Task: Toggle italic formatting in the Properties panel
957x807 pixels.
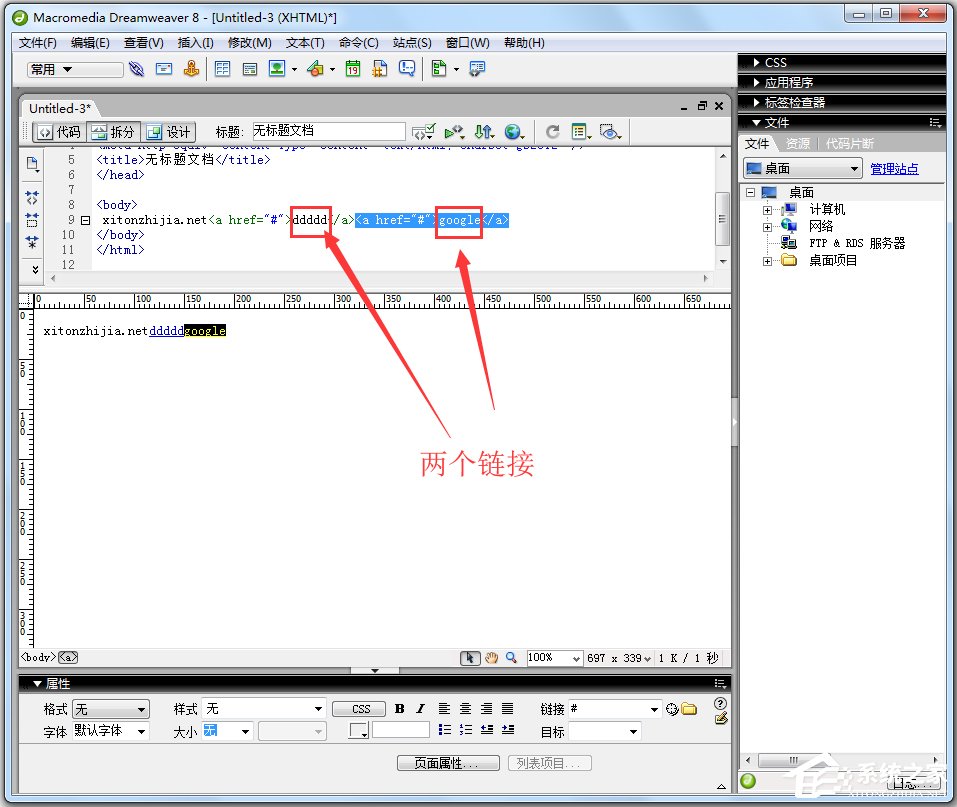Action: click(419, 709)
